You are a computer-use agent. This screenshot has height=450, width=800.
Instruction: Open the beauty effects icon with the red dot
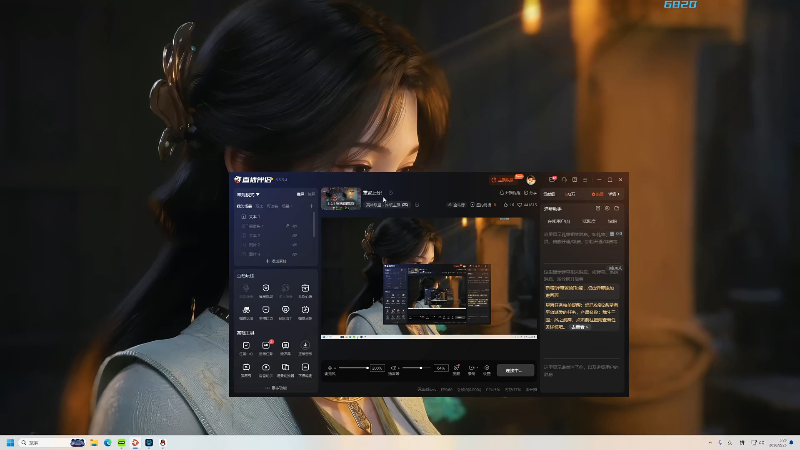point(457,368)
